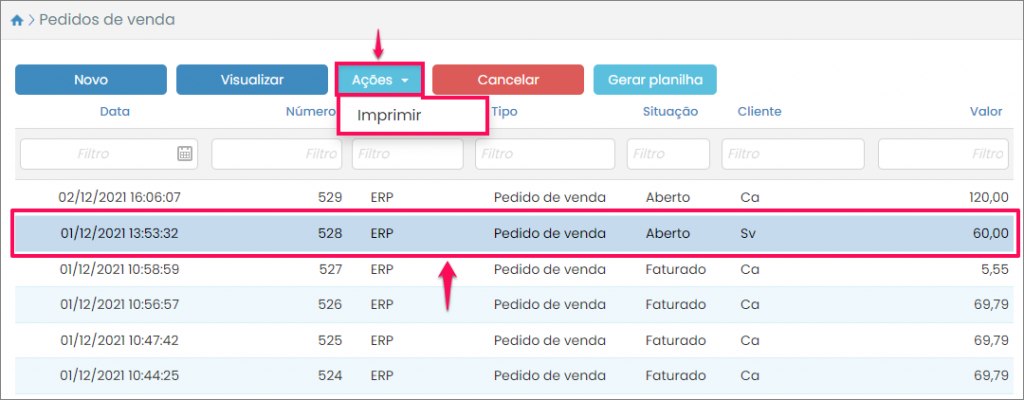Screen dimensions: 1024x400
Task: Sort by the Data column header
Action: tap(115, 112)
